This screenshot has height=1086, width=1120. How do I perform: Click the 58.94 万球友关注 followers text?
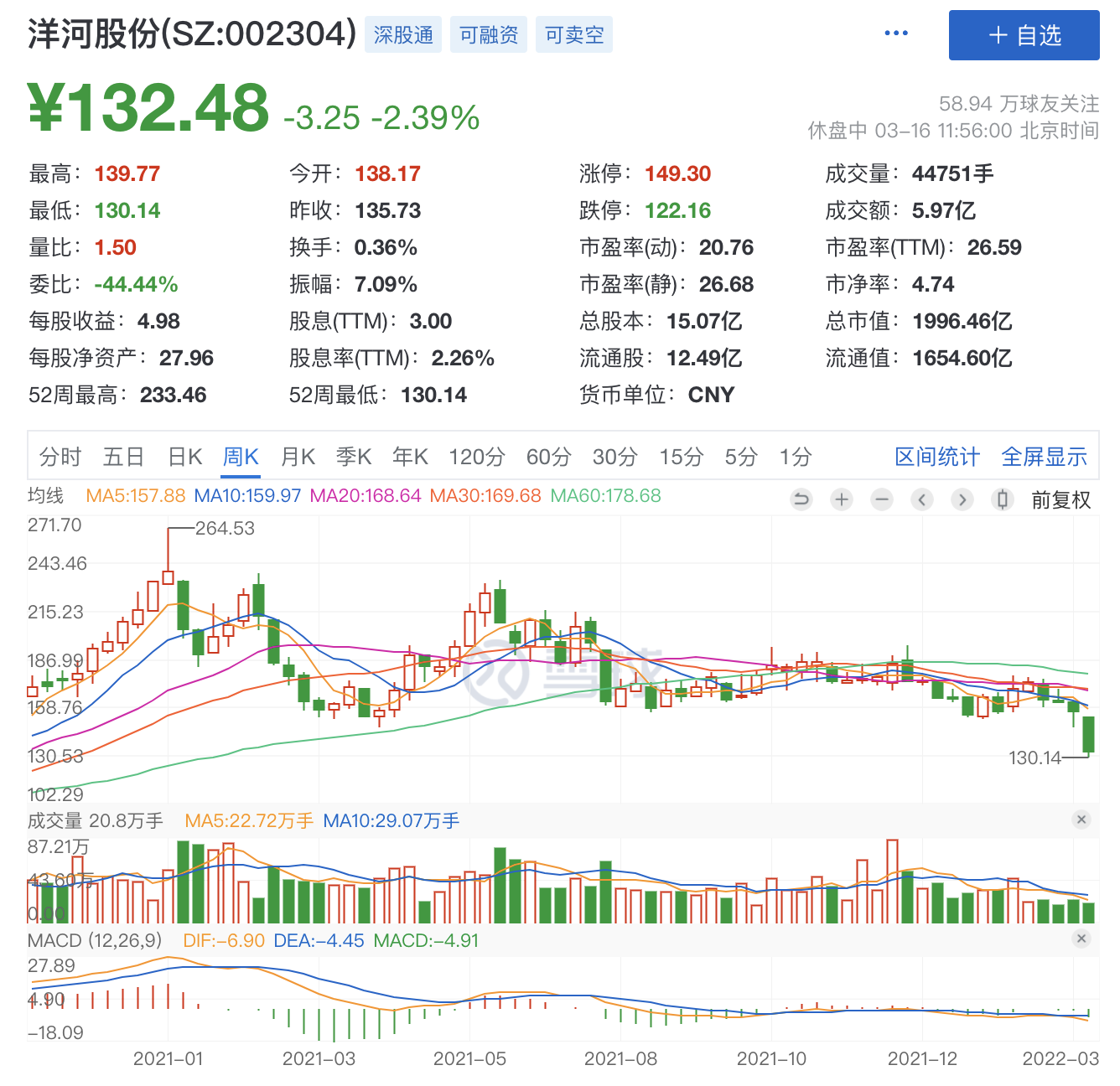[x=1019, y=104]
